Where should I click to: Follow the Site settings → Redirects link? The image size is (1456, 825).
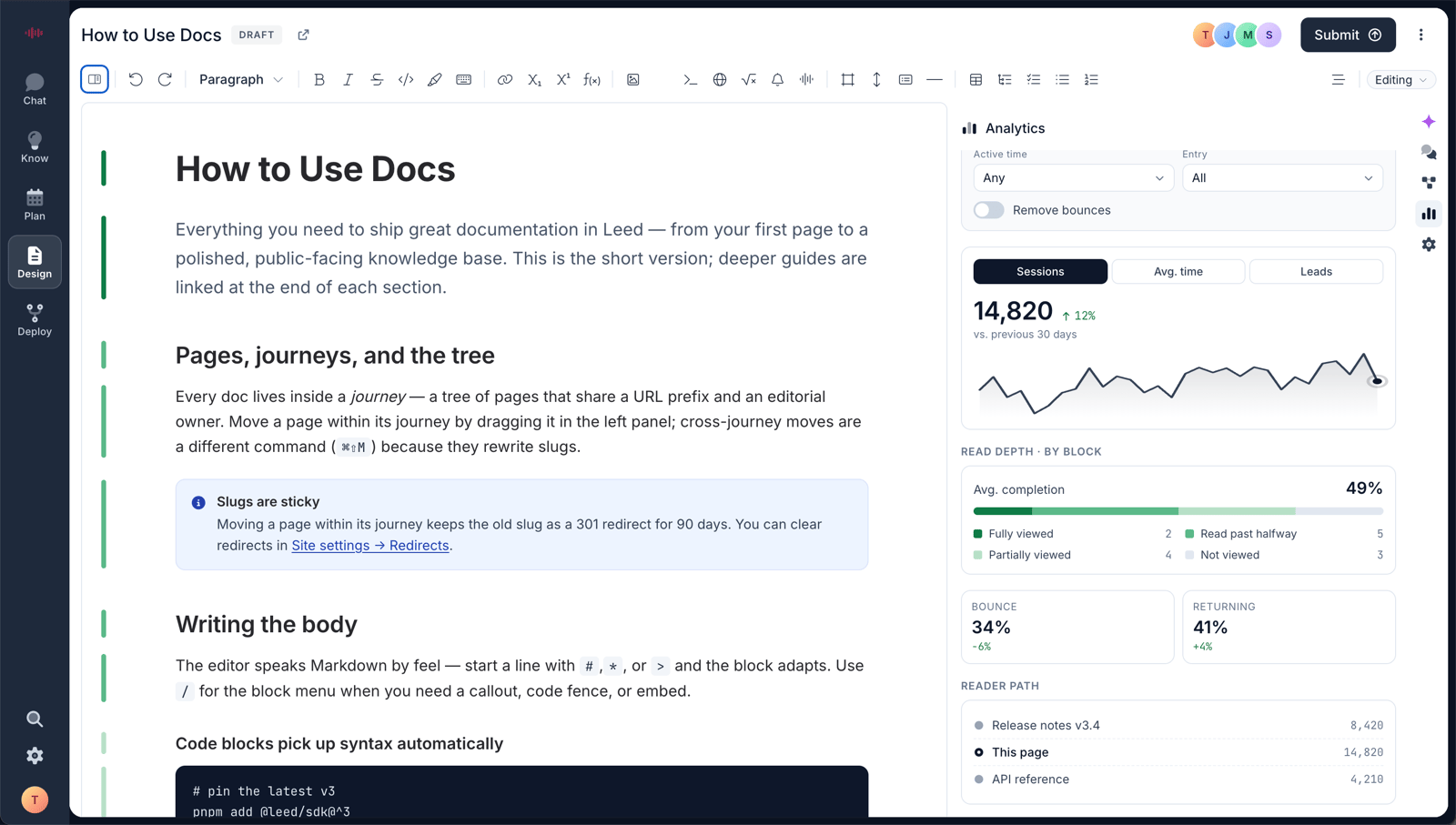point(370,546)
